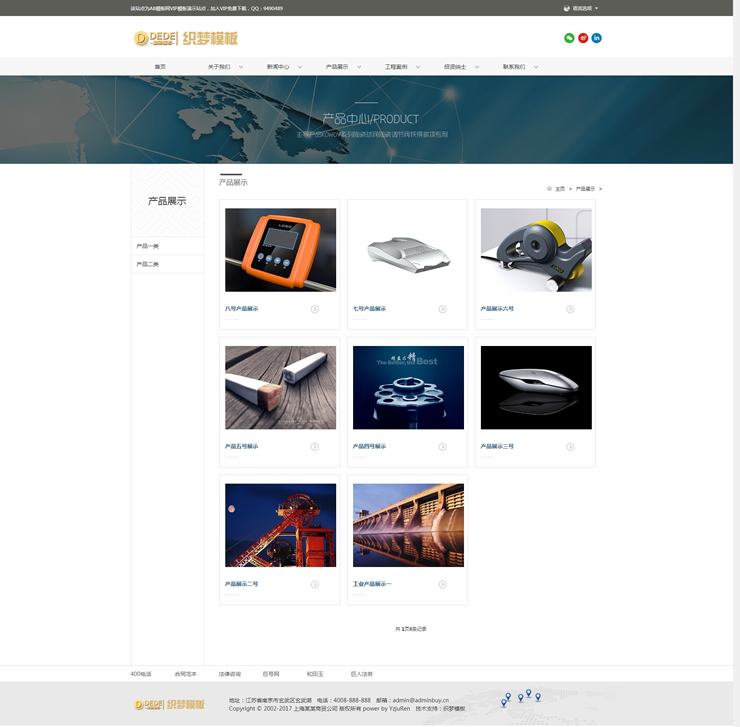Click arrow icon beside 七号产品展示
The image size is (740, 727).
point(442,309)
